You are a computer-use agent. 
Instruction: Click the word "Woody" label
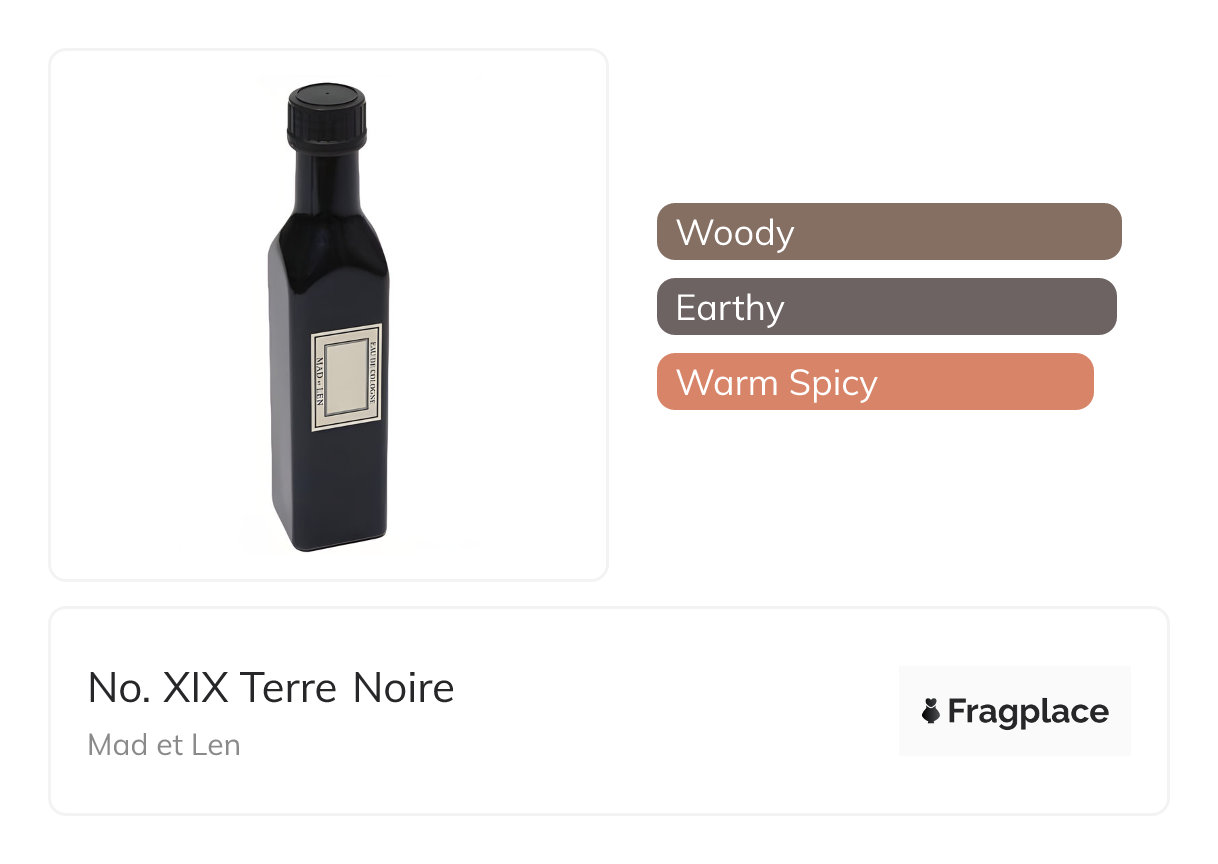coord(735,232)
